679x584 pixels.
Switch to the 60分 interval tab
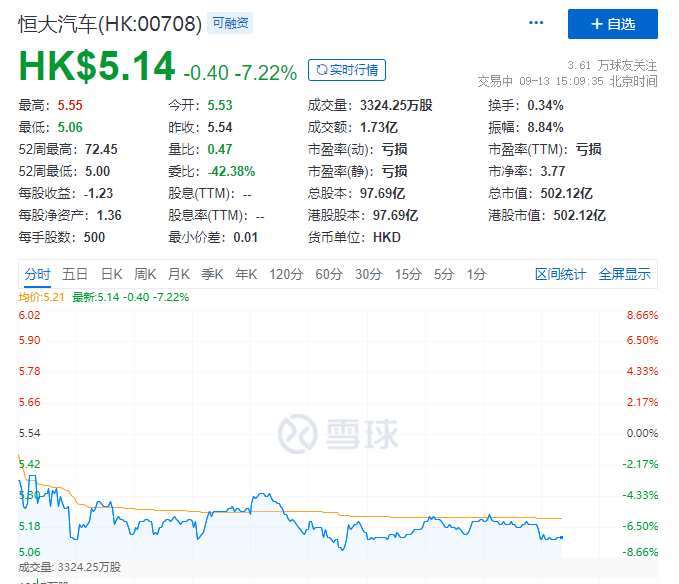pyautogui.click(x=329, y=274)
